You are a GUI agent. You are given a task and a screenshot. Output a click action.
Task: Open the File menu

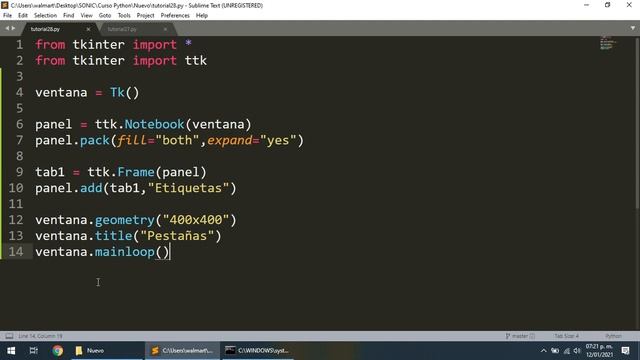point(7,16)
